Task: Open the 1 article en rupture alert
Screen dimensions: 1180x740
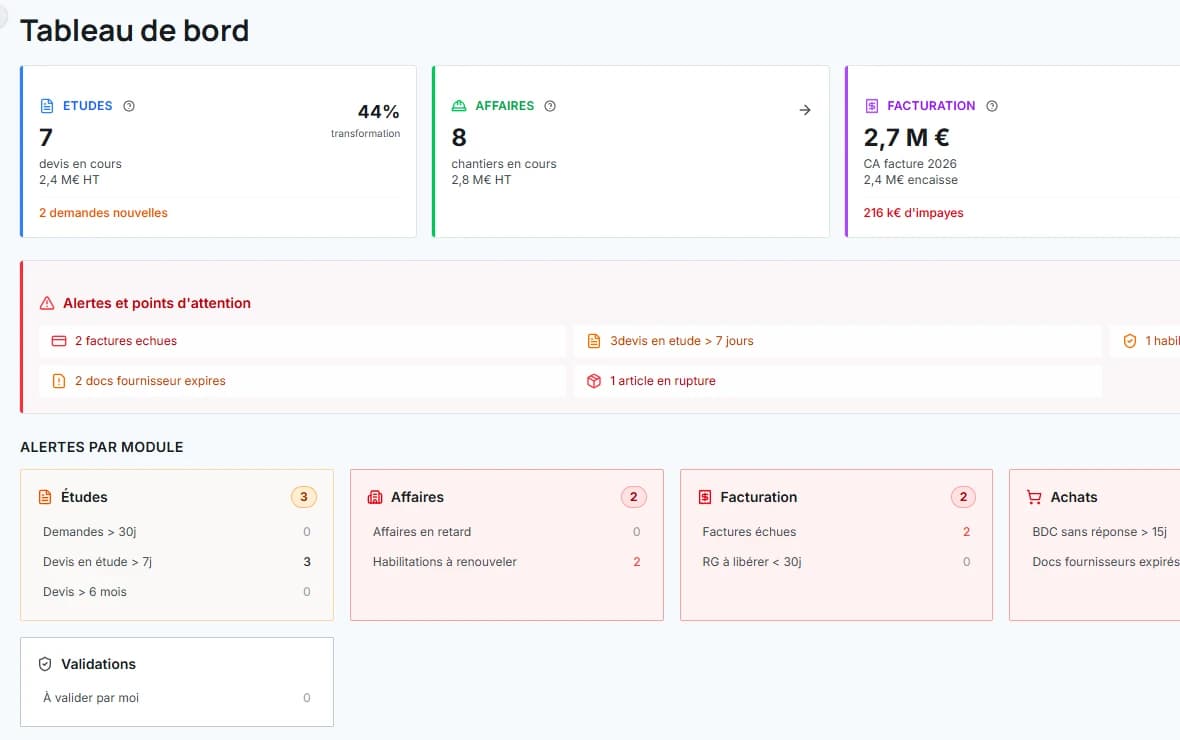Action: coord(838,381)
